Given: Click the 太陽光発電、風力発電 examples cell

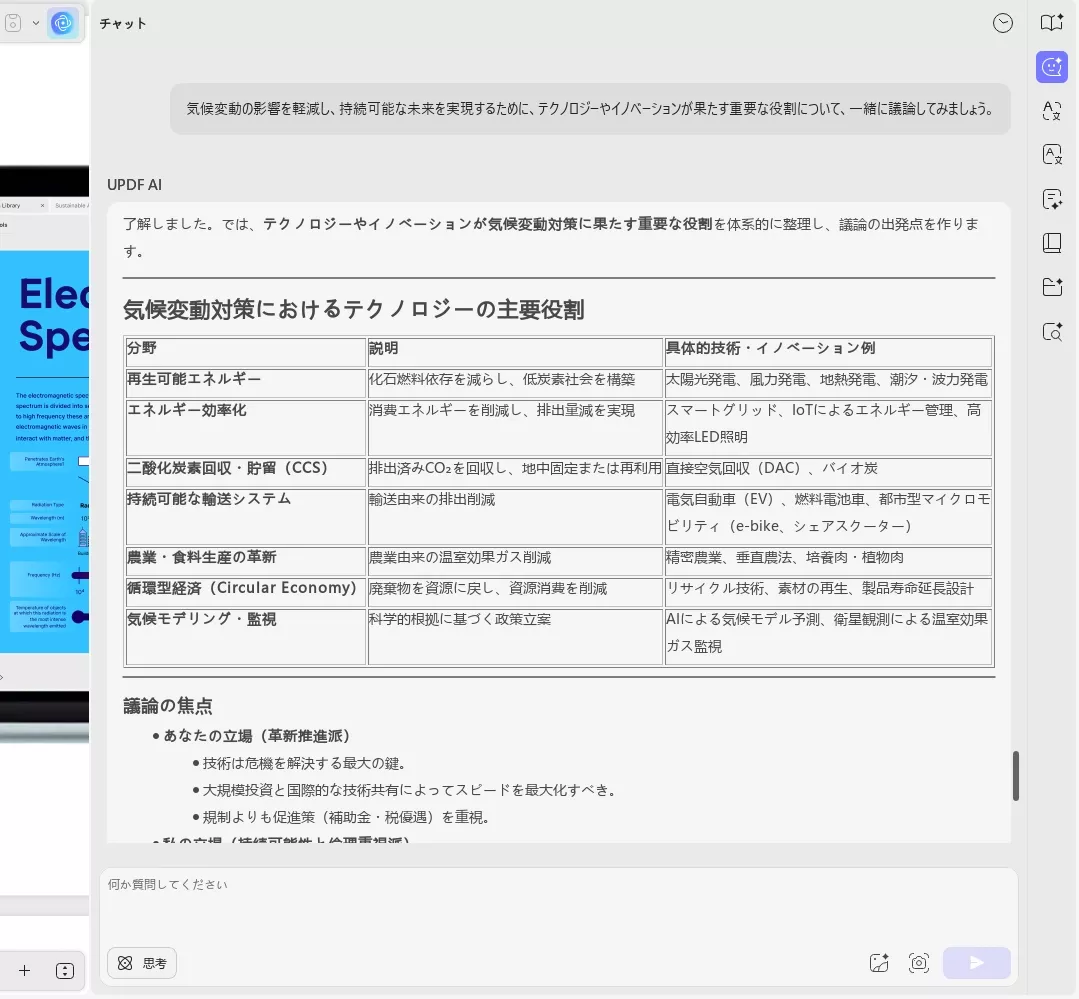Looking at the screenshot, I should (x=828, y=383).
